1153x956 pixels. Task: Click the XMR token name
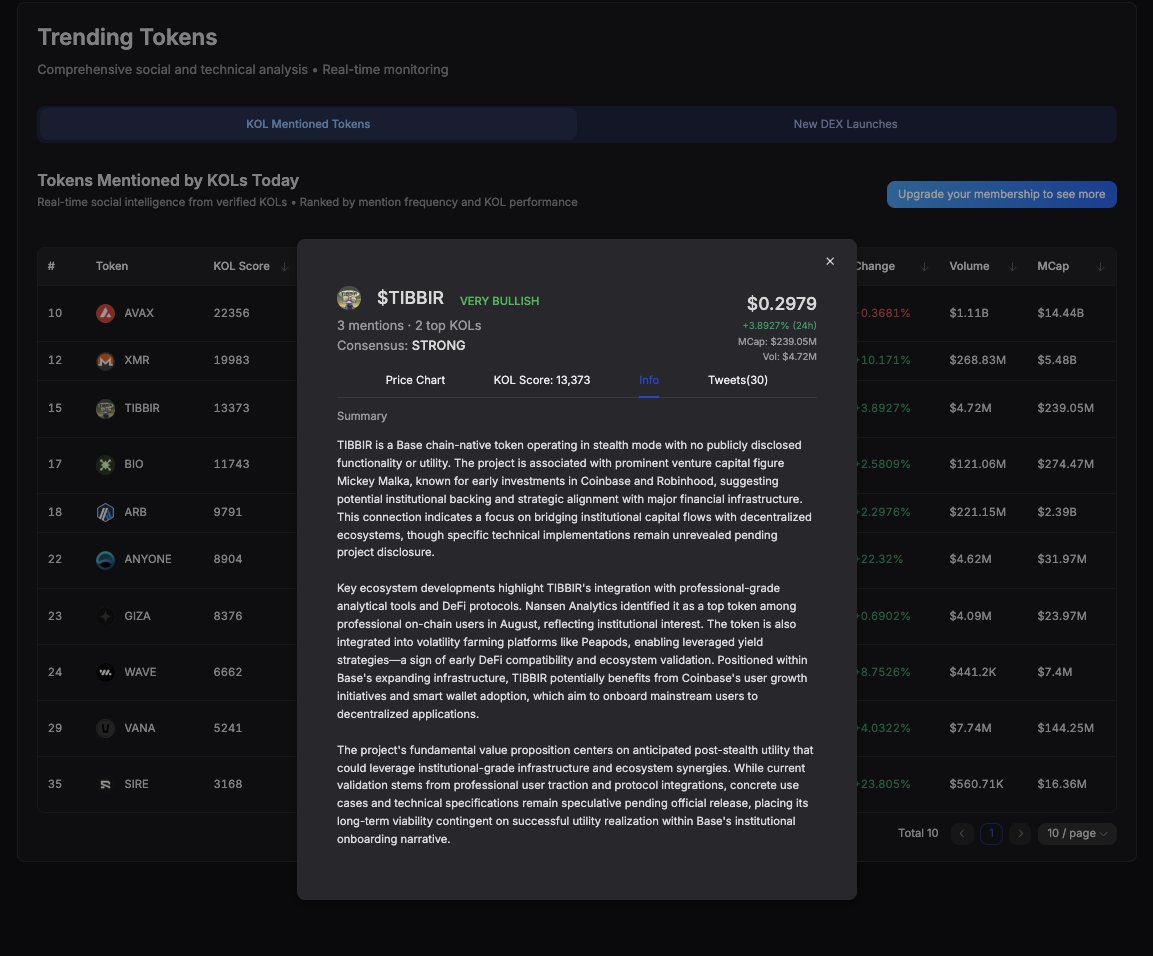[x=137, y=360]
